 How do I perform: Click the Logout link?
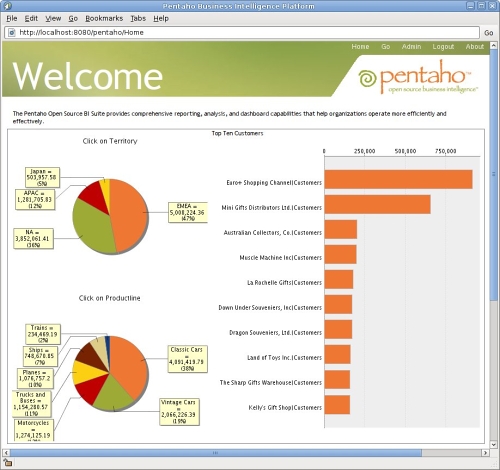[x=443, y=47]
